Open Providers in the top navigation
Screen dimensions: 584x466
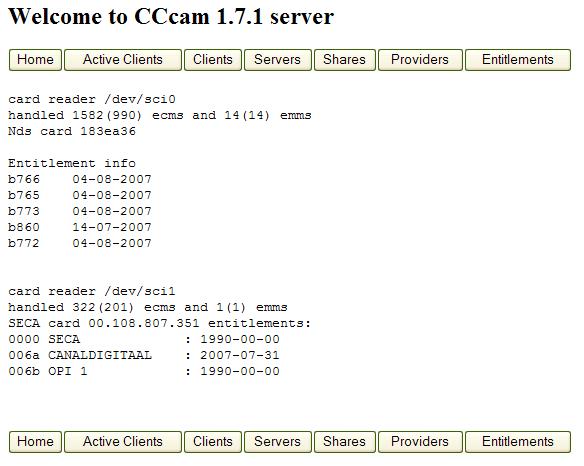coord(420,60)
